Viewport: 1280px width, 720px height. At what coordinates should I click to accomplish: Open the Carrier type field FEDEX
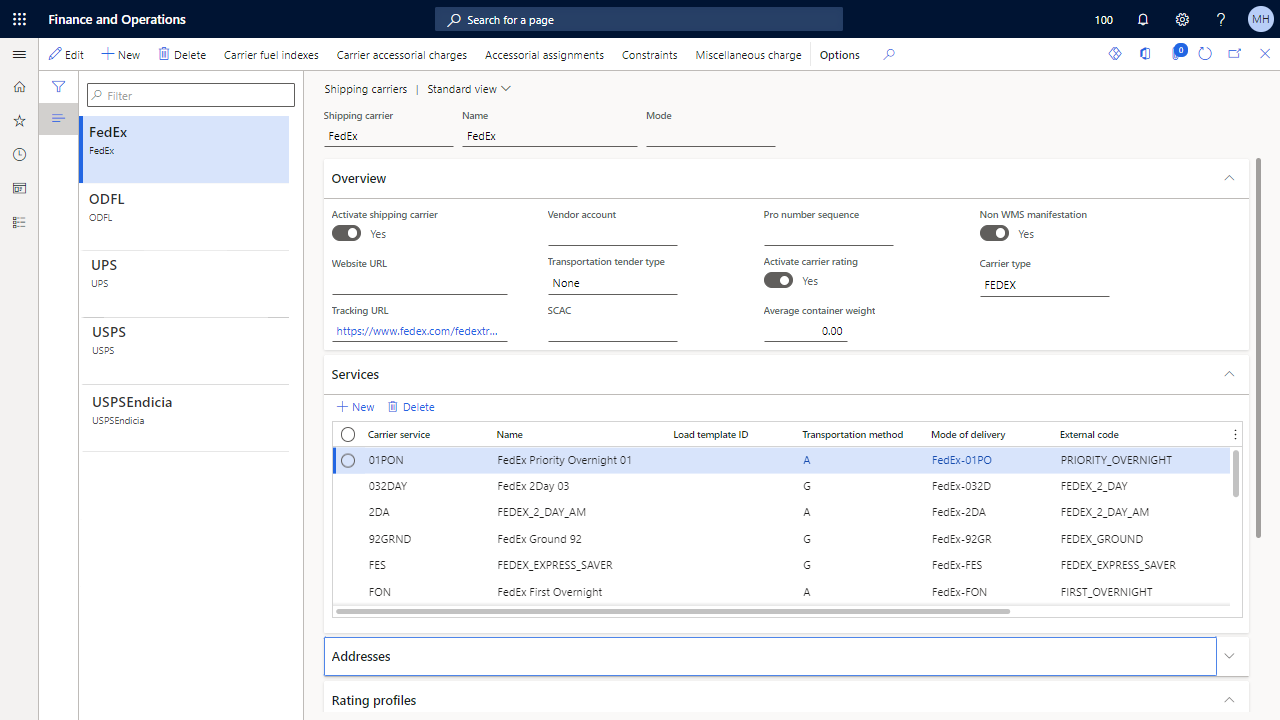coord(1045,285)
